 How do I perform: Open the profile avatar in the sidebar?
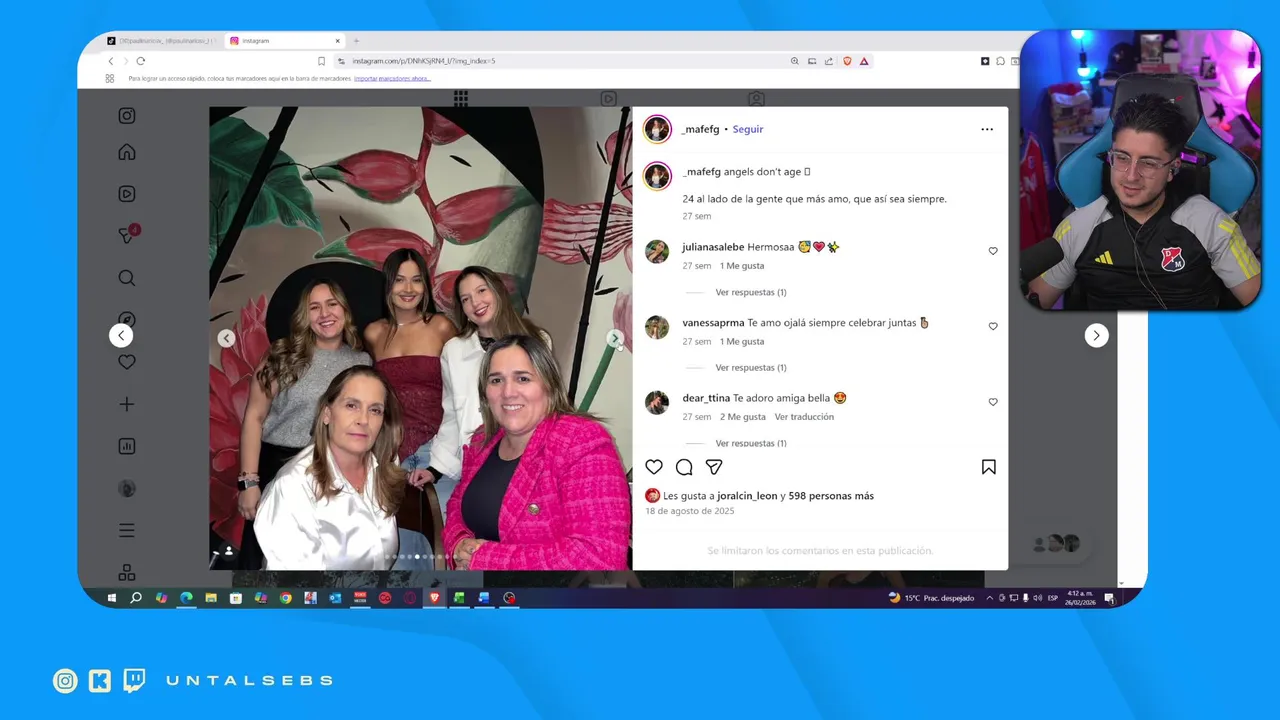[x=127, y=489]
